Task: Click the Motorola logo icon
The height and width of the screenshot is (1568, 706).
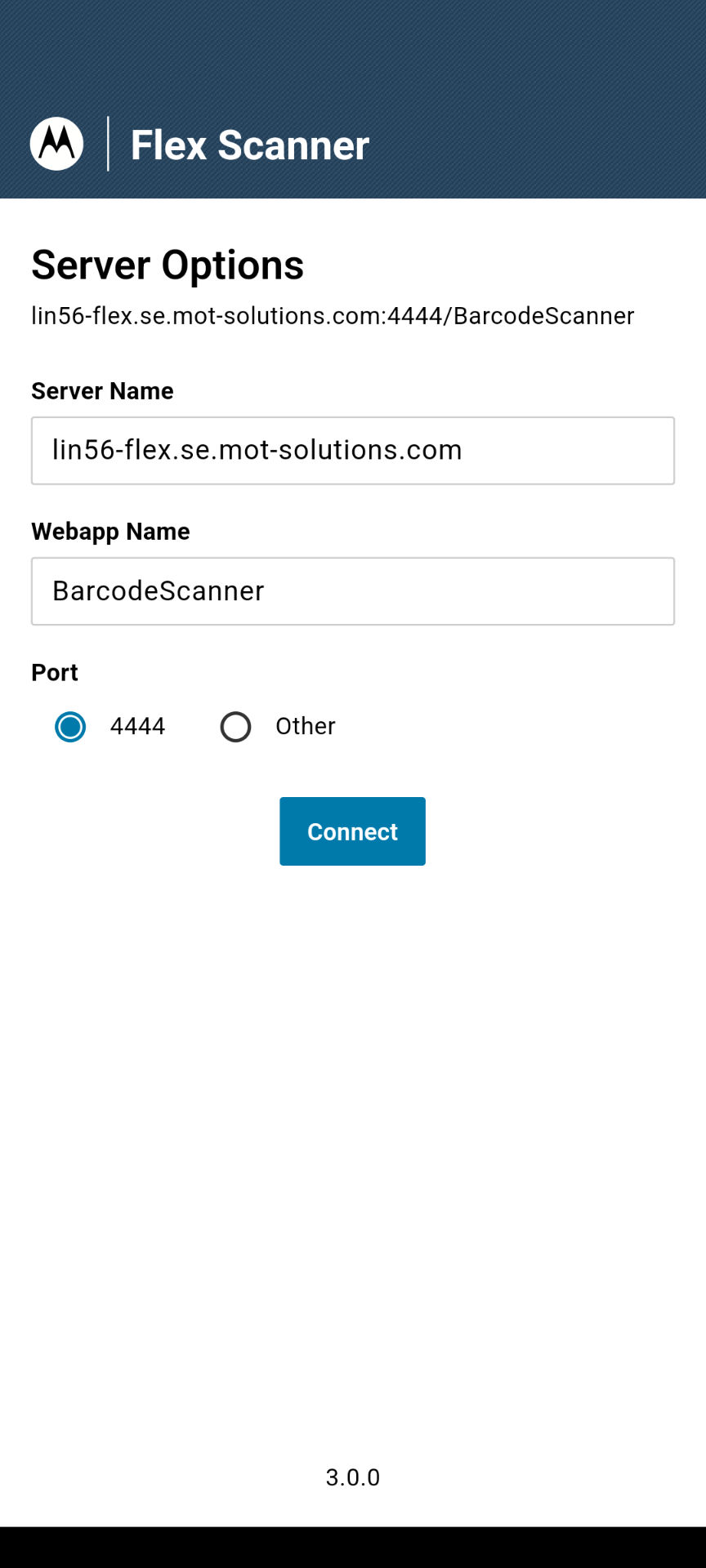Action: pos(56,143)
